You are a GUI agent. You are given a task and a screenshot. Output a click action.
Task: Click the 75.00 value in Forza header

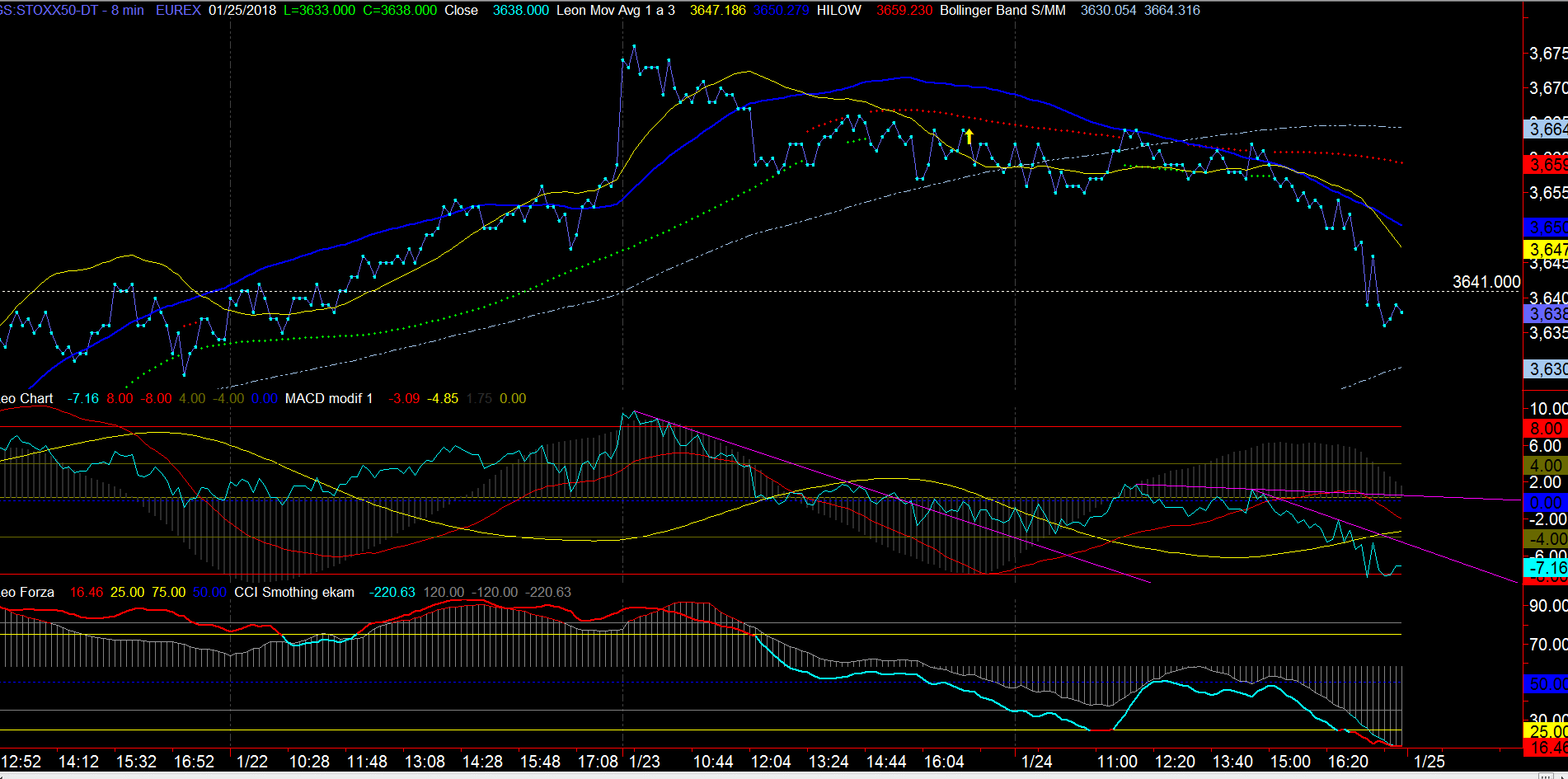point(168,593)
